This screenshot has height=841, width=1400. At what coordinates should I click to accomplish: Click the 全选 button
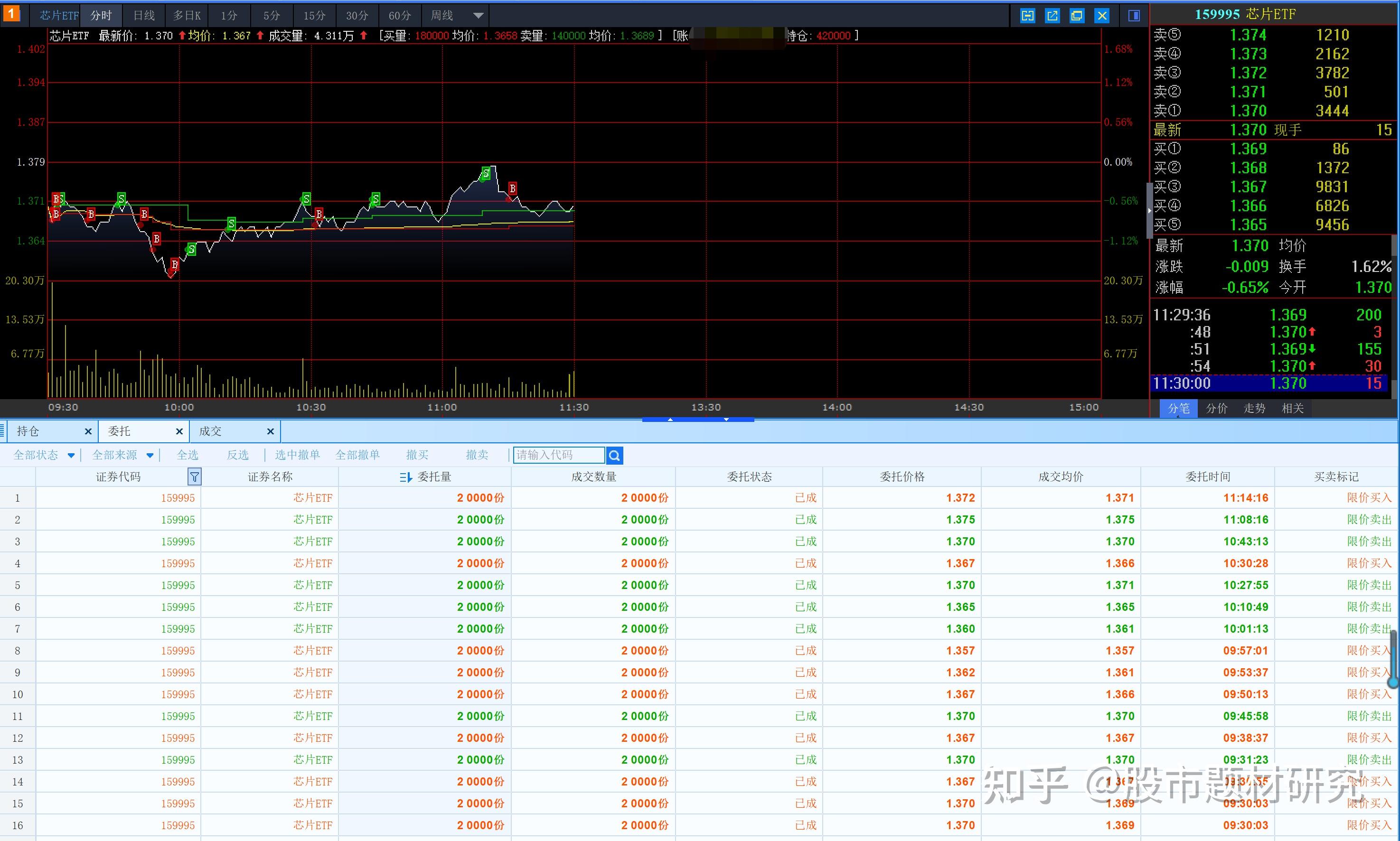pyautogui.click(x=188, y=455)
